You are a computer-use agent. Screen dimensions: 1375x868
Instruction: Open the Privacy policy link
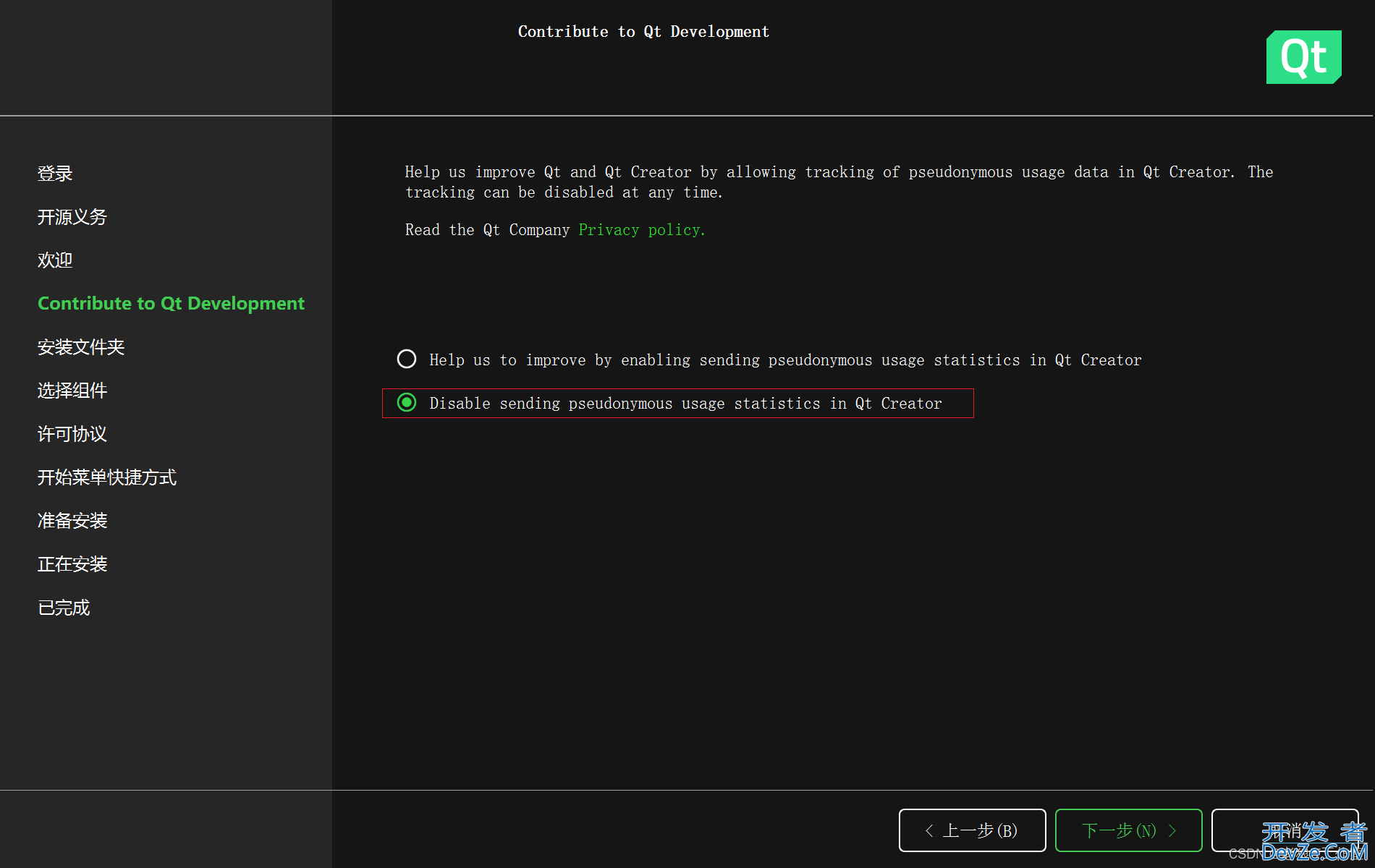(x=641, y=230)
